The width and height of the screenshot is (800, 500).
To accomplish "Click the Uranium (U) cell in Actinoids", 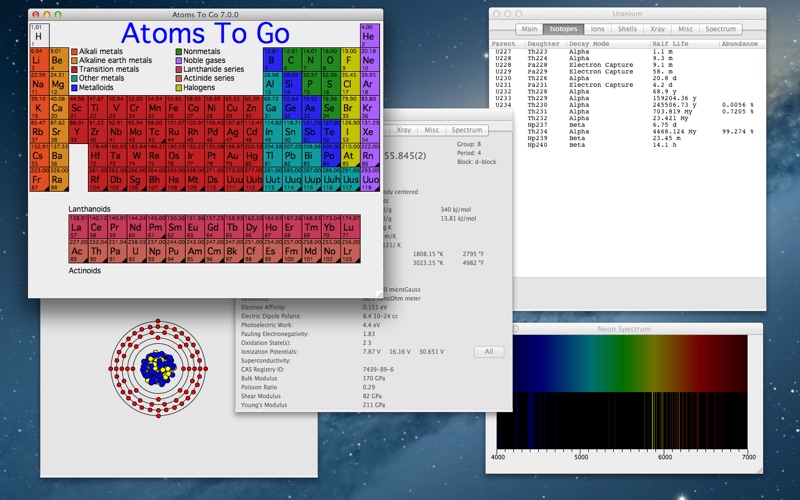I will click(137, 251).
